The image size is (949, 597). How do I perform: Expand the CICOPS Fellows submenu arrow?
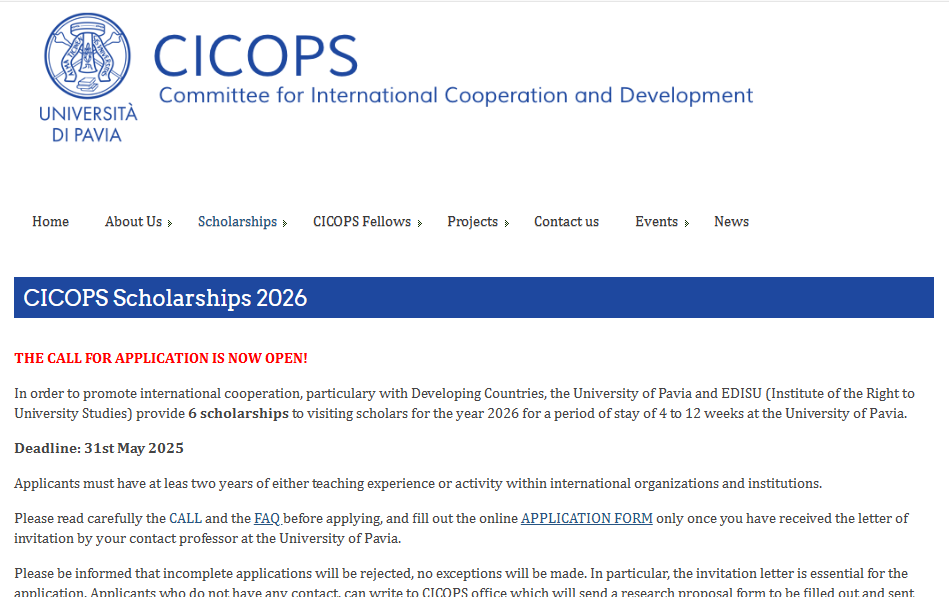point(419,223)
